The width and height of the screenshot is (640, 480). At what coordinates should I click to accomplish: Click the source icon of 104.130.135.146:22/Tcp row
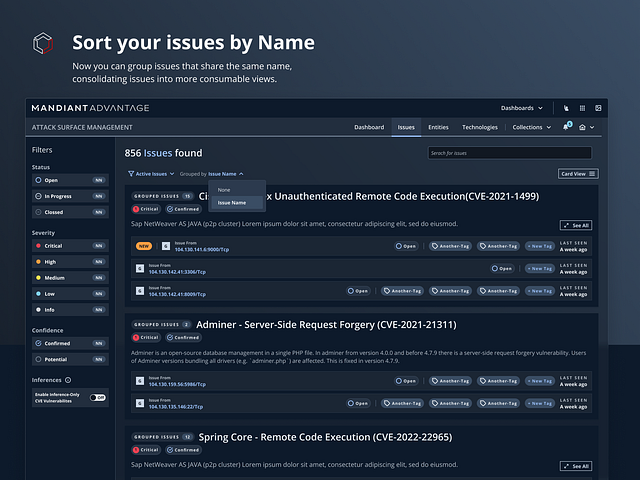tap(140, 403)
